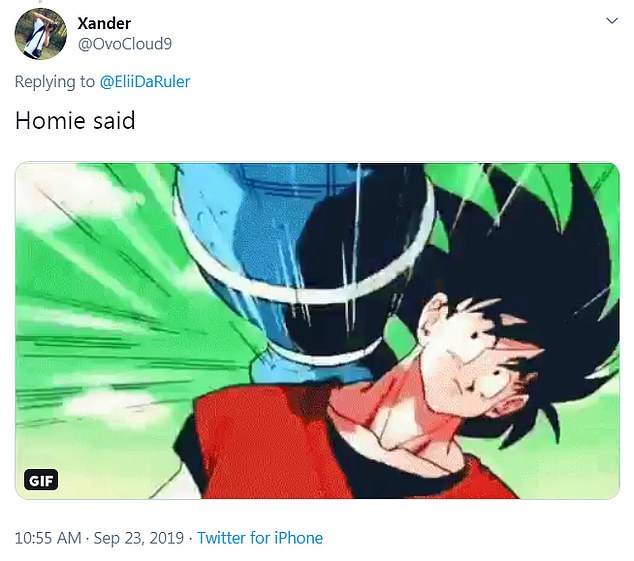Click the empty area below the tweet text
The image size is (634, 561).
[317, 148]
